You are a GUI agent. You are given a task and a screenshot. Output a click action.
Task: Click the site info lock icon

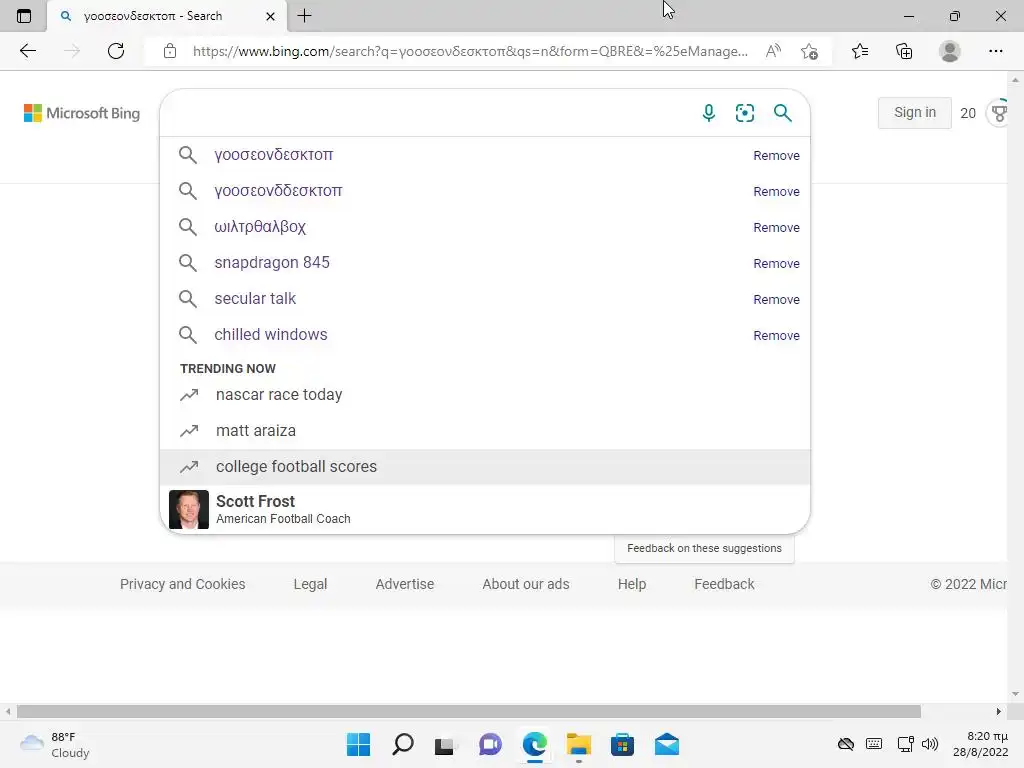[170, 51]
